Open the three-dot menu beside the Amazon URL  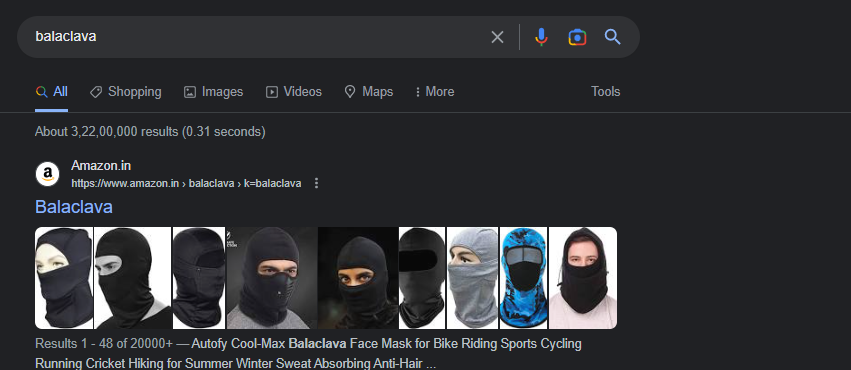point(317,183)
